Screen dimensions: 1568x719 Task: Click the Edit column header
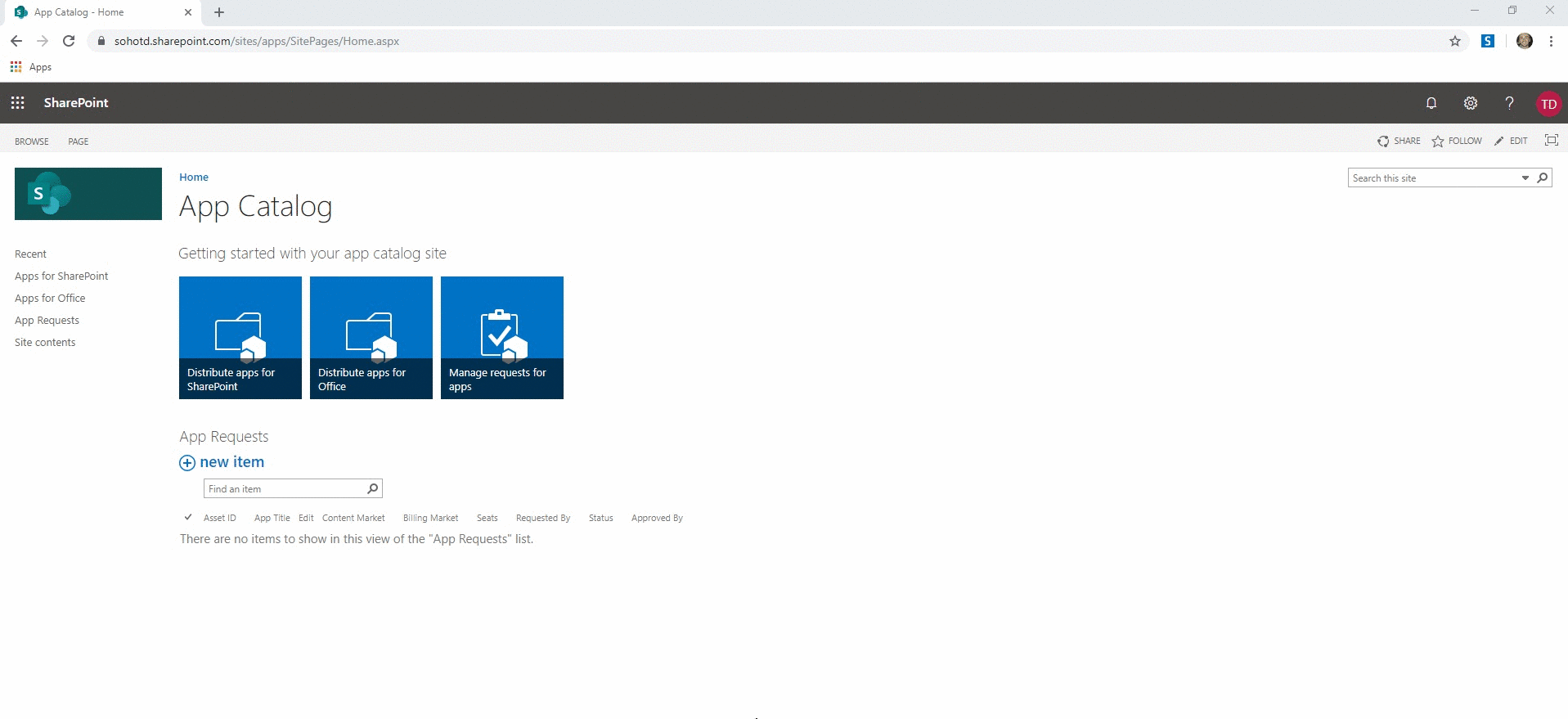click(306, 518)
